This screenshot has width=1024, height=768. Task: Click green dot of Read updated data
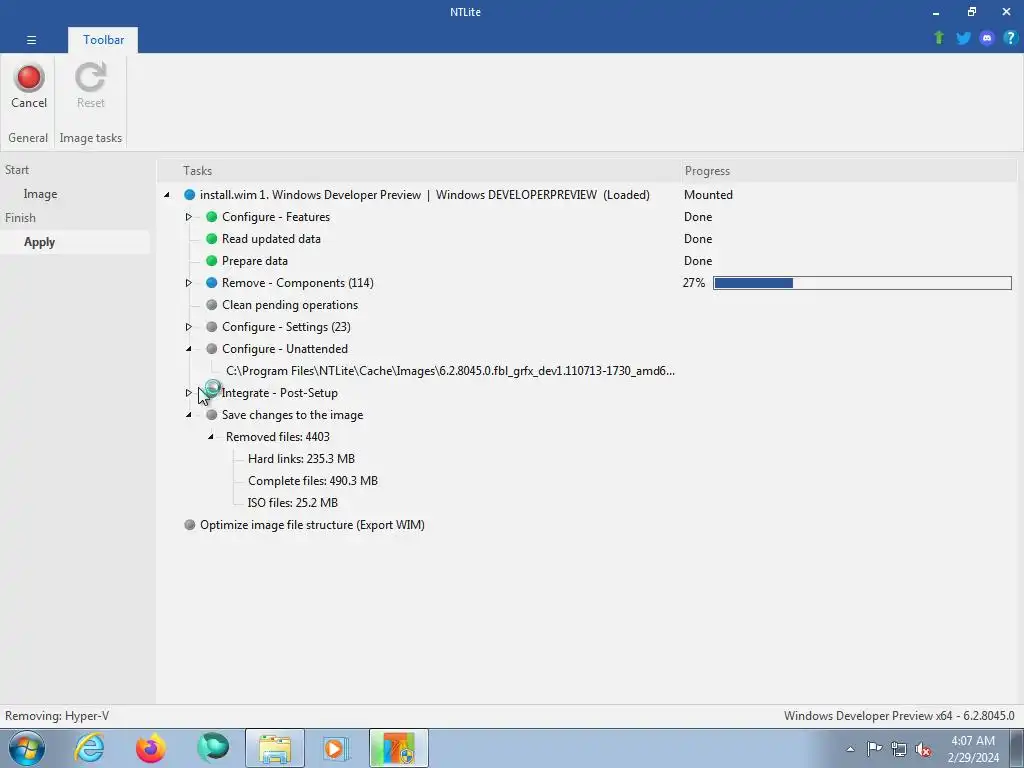coord(212,239)
